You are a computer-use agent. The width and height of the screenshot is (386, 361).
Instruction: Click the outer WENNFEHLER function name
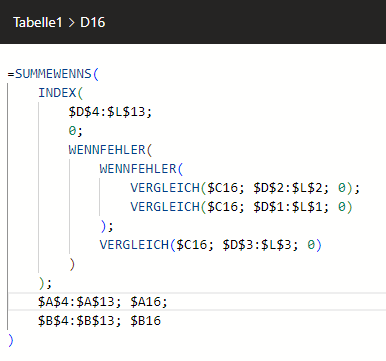coord(107,150)
